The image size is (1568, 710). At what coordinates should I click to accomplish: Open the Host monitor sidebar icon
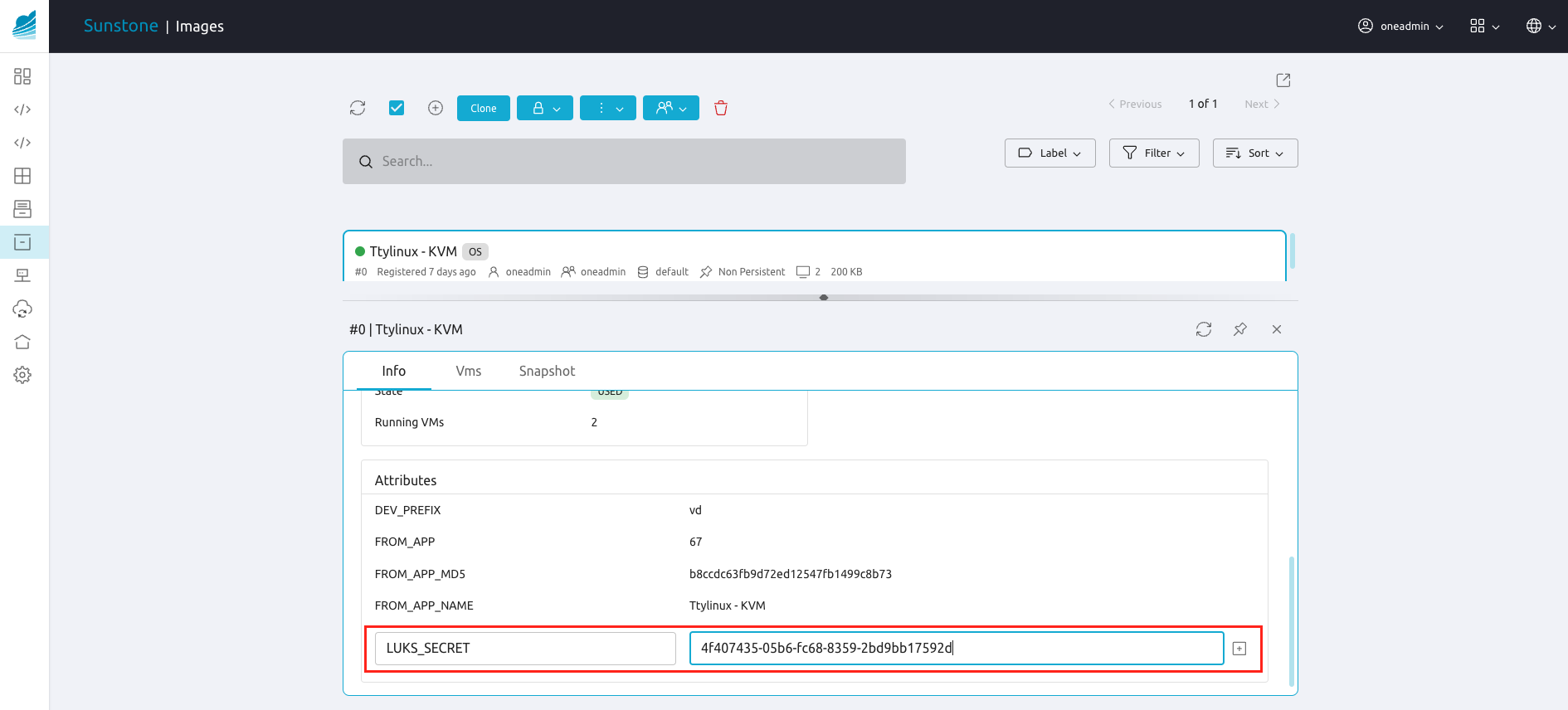click(x=22, y=275)
